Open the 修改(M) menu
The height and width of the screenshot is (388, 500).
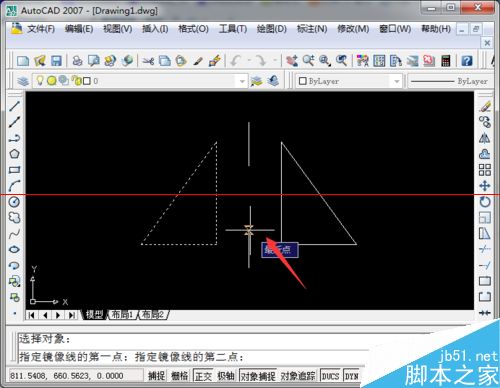coord(353,29)
